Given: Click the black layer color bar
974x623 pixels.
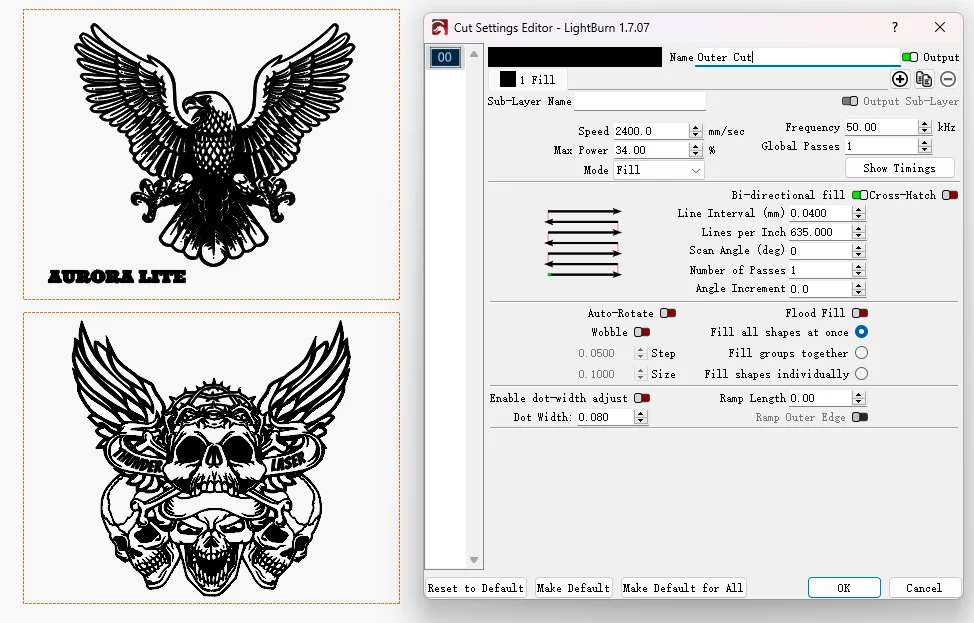Looking at the screenshot, I should (575, 57).
